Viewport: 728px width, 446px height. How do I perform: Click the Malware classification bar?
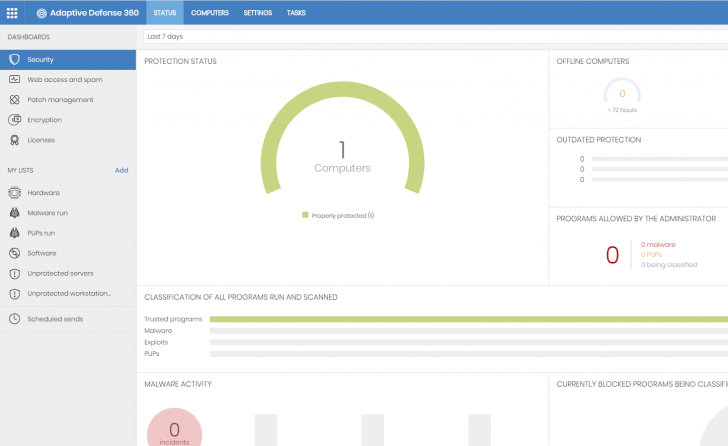tap(468, 331)
